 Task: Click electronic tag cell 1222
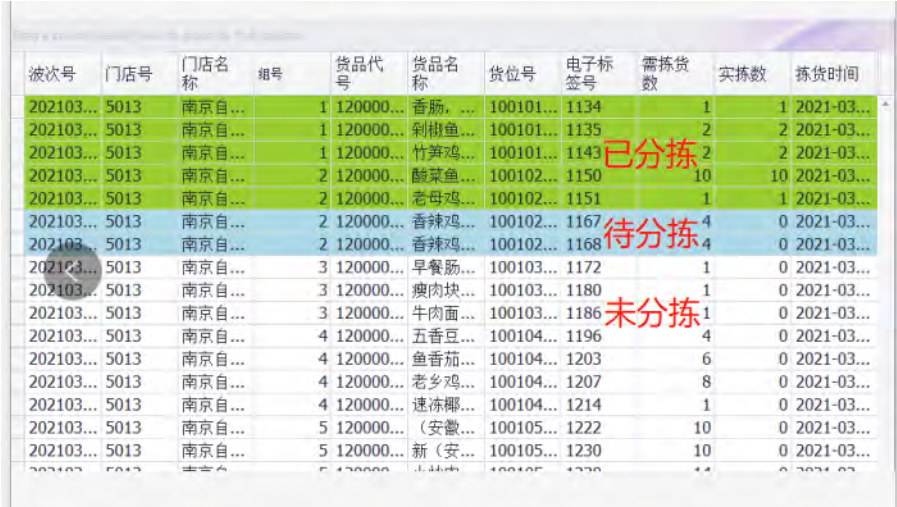click(x=584, y=428)
